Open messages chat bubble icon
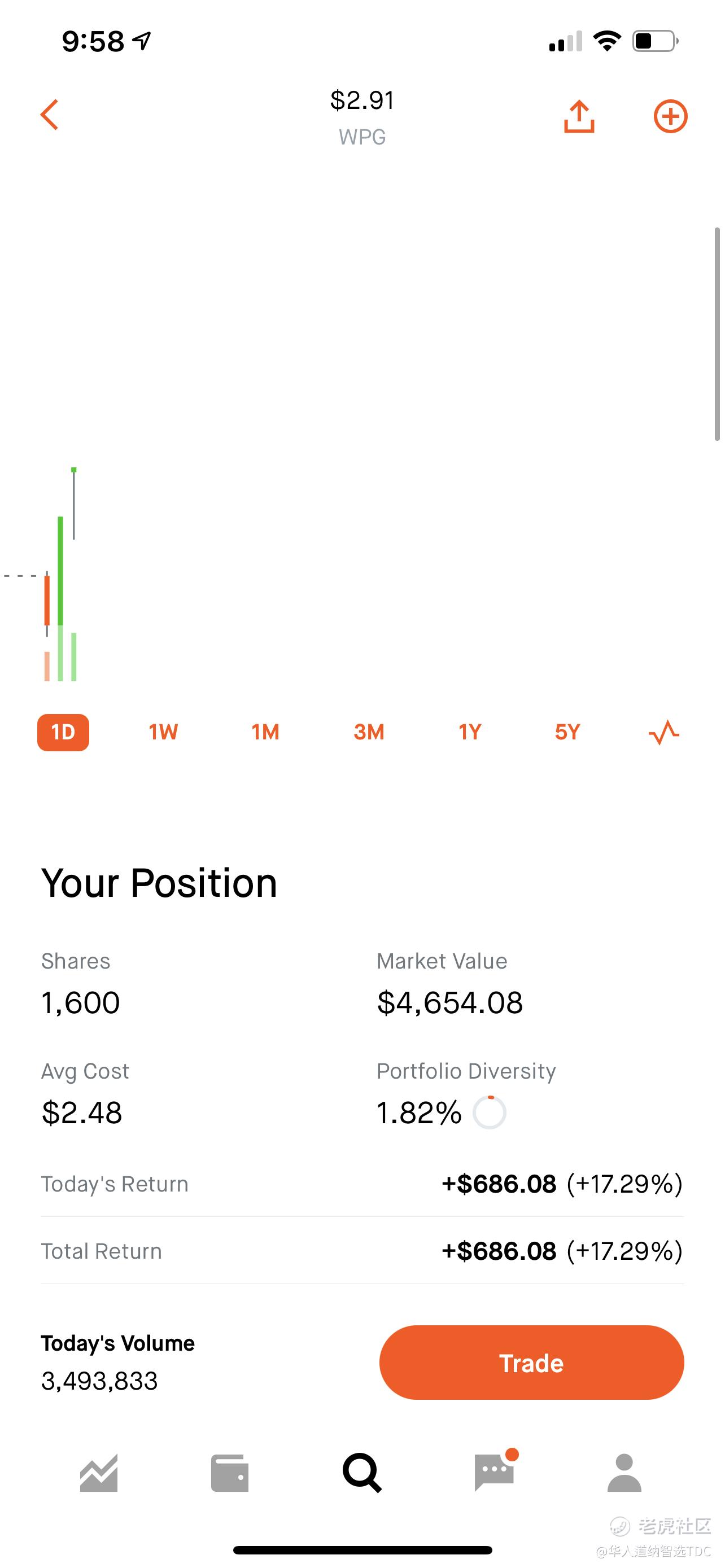725x1568 pixels. click(494, 1473)
